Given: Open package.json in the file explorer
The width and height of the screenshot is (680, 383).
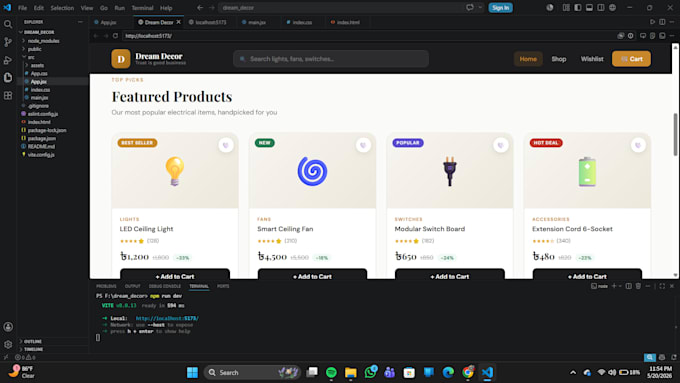Looking at the screenshot, I should click(42, 138).
